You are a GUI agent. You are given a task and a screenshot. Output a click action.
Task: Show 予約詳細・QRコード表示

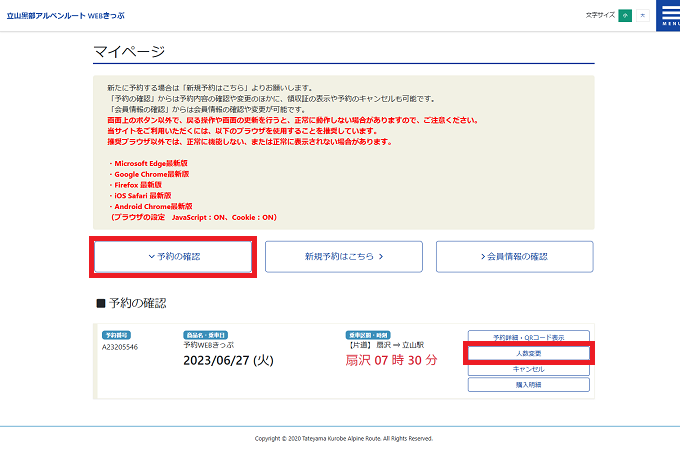coord(528,337)
